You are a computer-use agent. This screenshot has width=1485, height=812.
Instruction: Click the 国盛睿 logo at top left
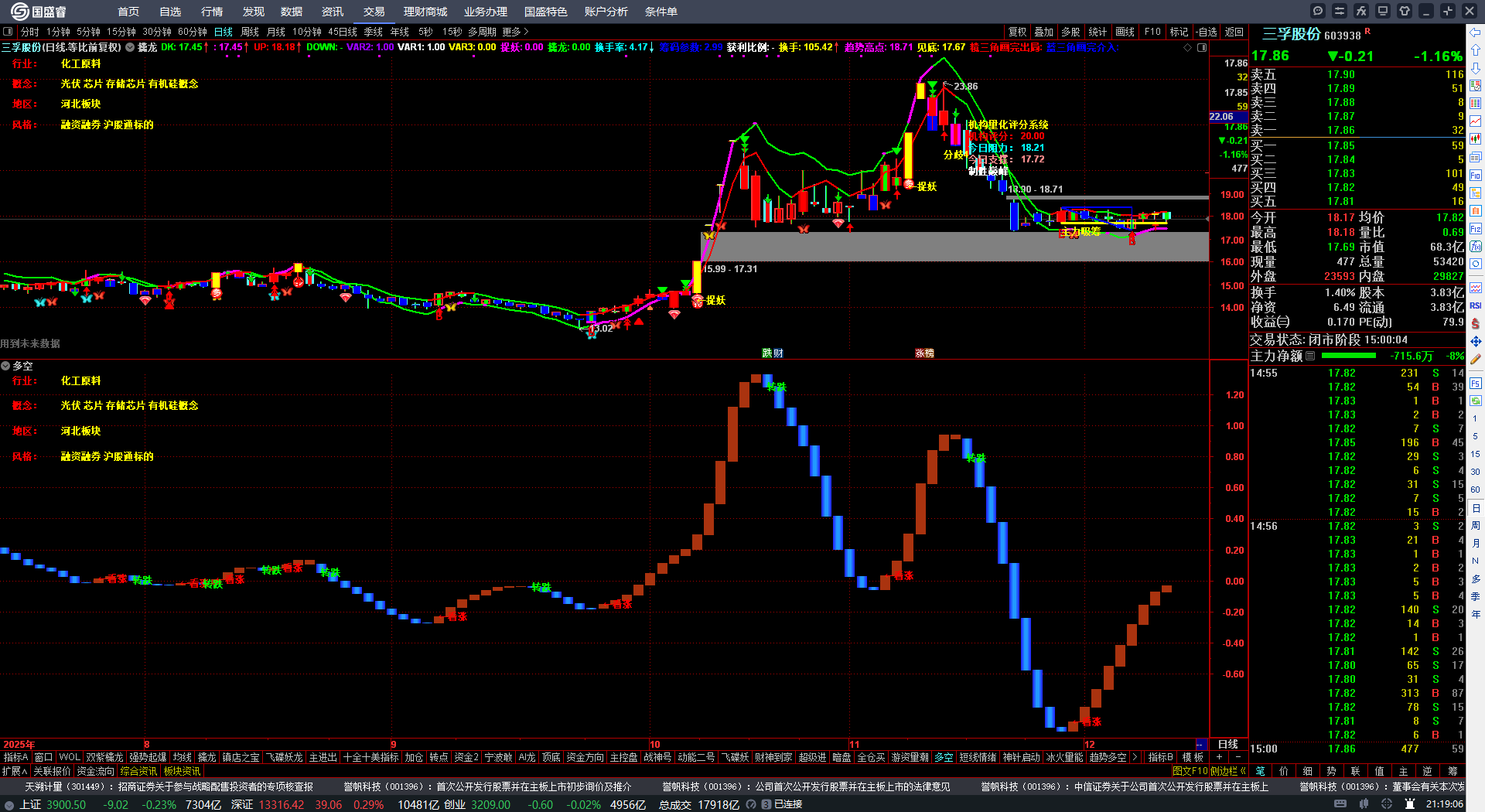coord(39,11)
